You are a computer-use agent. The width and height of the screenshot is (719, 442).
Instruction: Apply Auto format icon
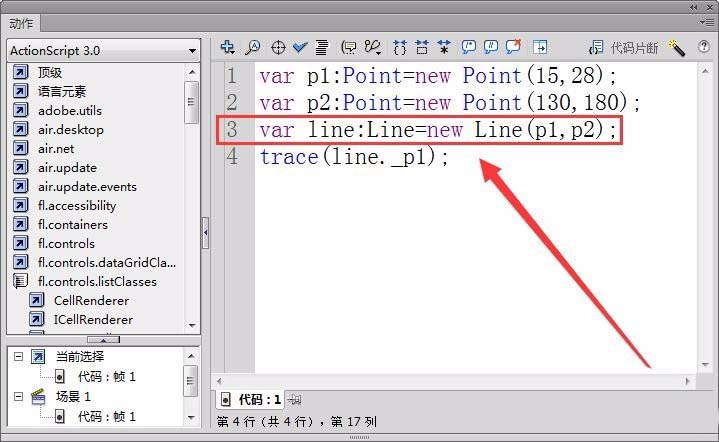click(321, 47)
